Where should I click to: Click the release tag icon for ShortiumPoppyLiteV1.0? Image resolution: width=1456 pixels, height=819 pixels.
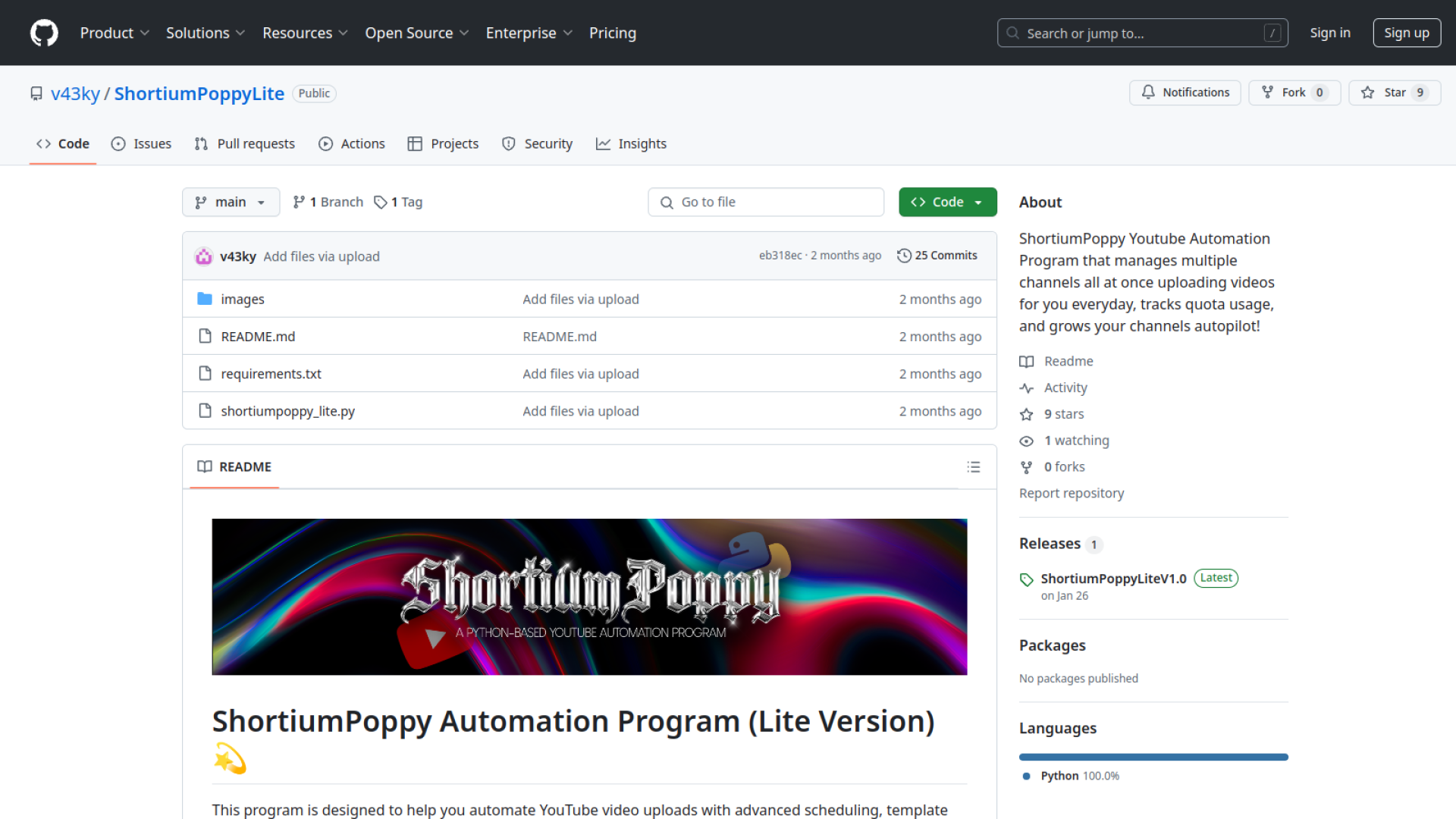(1027, 579)
